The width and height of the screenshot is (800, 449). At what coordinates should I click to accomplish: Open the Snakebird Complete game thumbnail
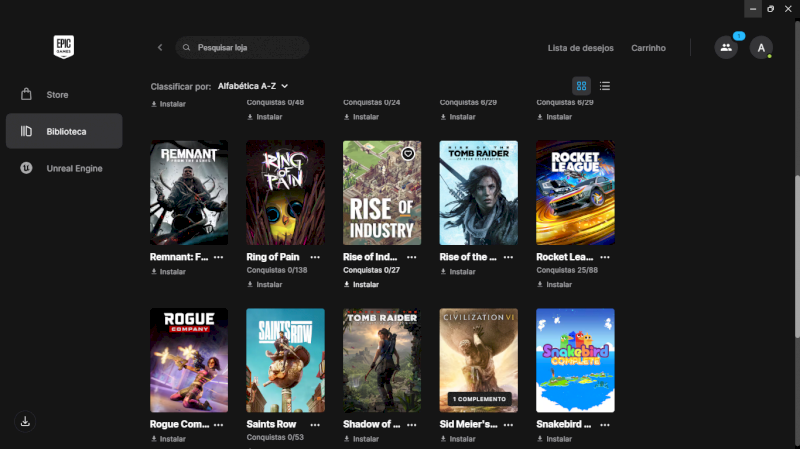point(575,360)
